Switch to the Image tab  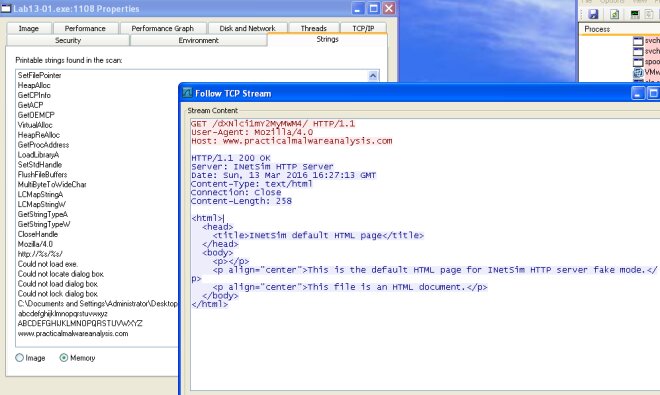(x=29, y=28)
